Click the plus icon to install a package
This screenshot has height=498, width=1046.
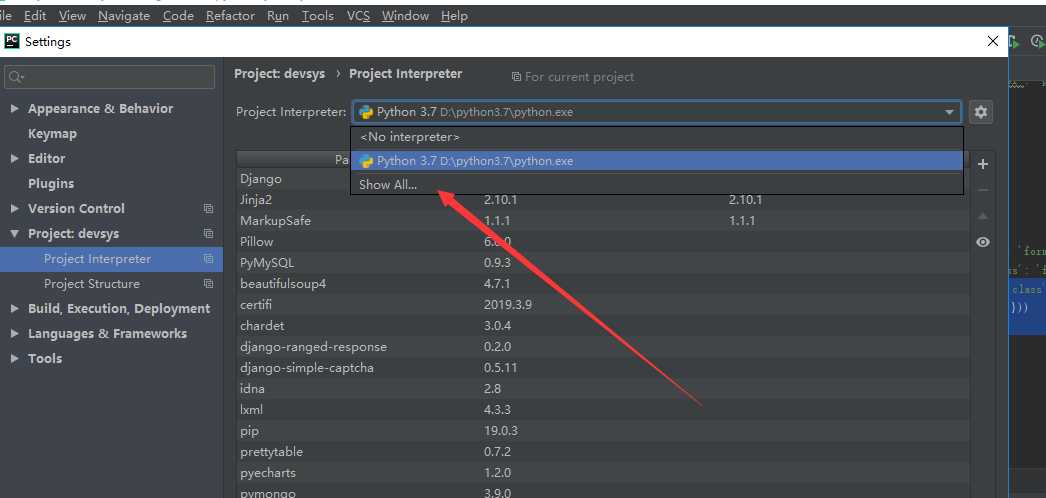pos(983,164)
